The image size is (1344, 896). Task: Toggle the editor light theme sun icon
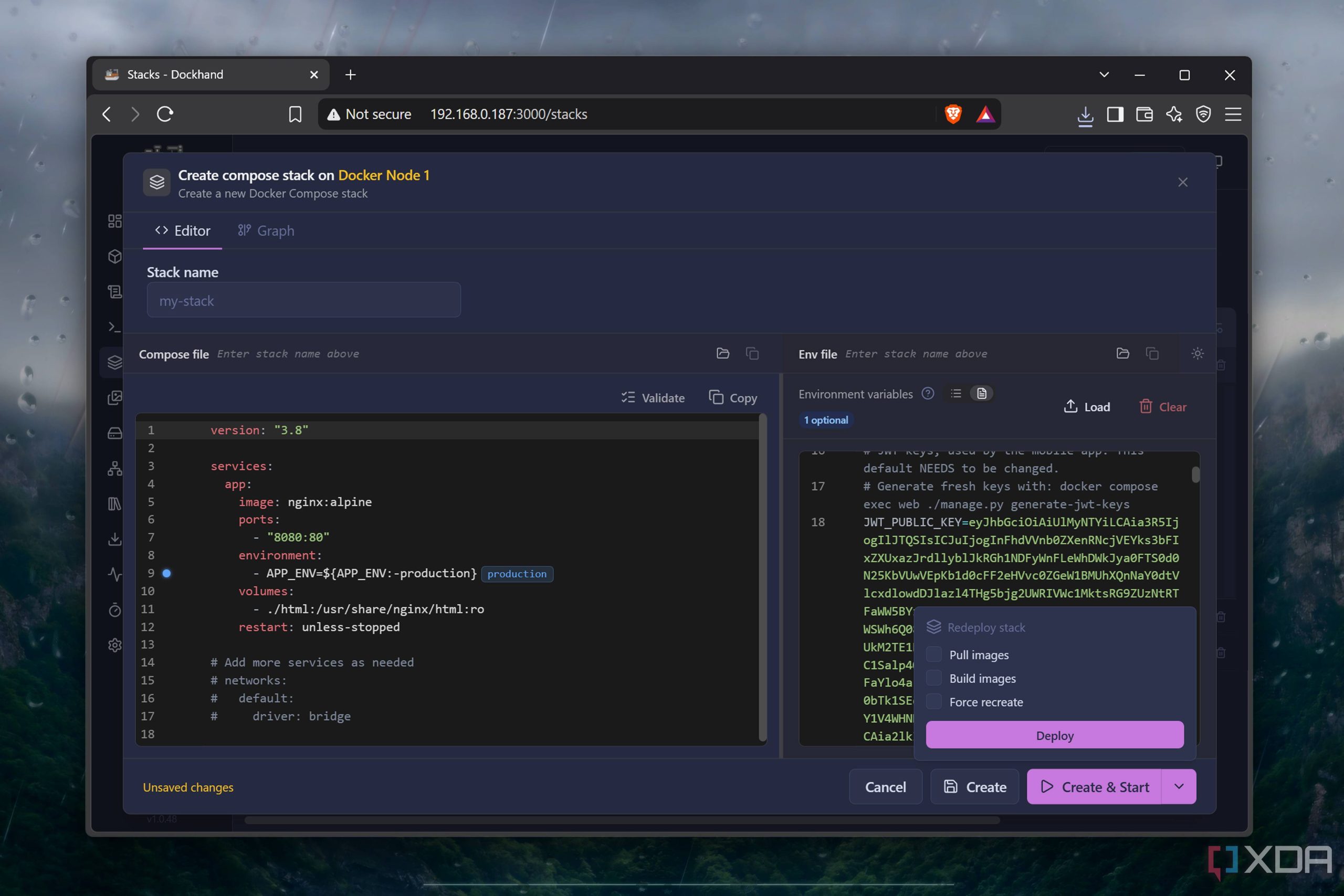[x=1198, y=354]
